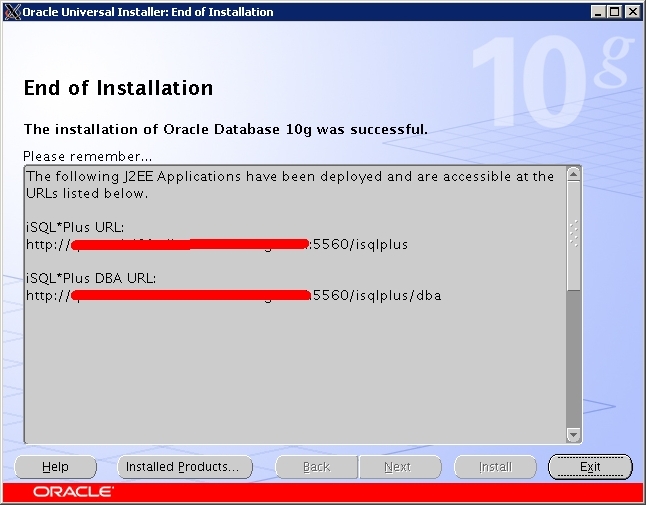The height and width of the screenshot is (505, 646).
Task: Click the Exit button
Action: click(590, 467)
